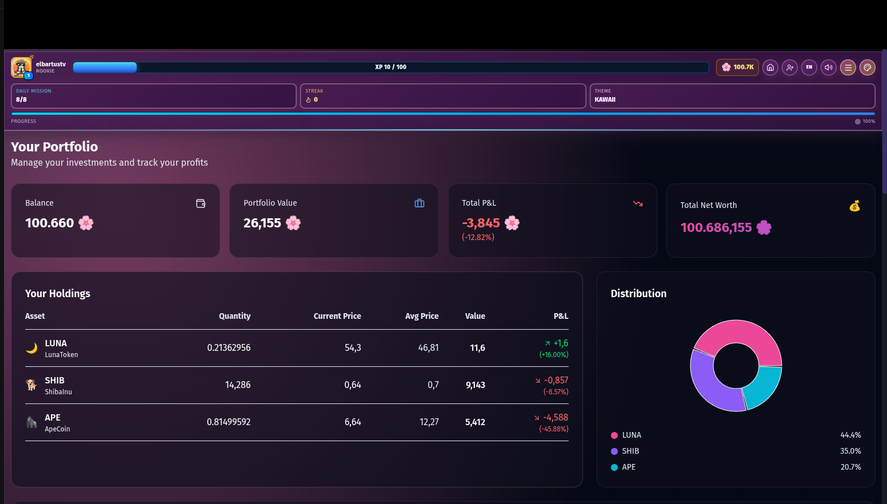Open the Theme KAWAII selector
Screen dimensions: 887x504
pyautogui.click(x=732, y=95)
